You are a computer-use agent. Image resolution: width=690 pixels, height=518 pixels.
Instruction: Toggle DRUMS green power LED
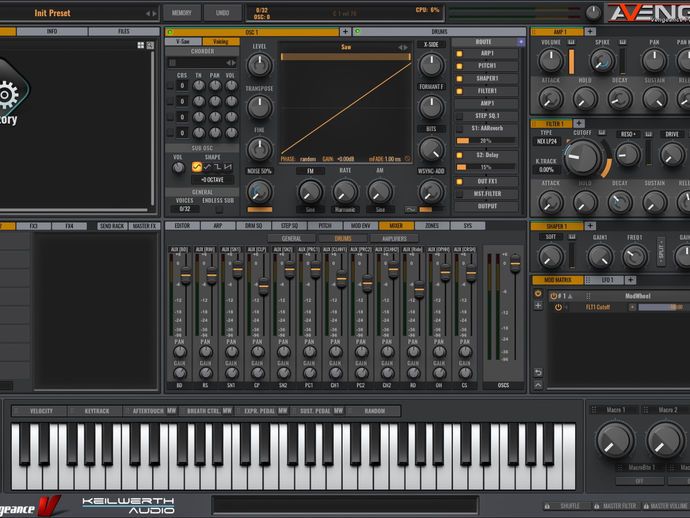coord(357,32)
